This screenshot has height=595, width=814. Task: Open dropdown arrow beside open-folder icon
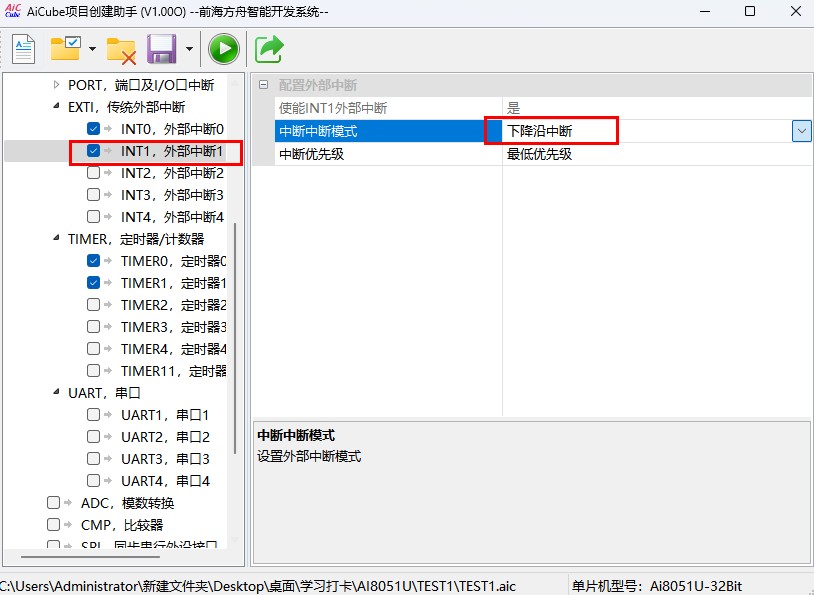[92, 49]
